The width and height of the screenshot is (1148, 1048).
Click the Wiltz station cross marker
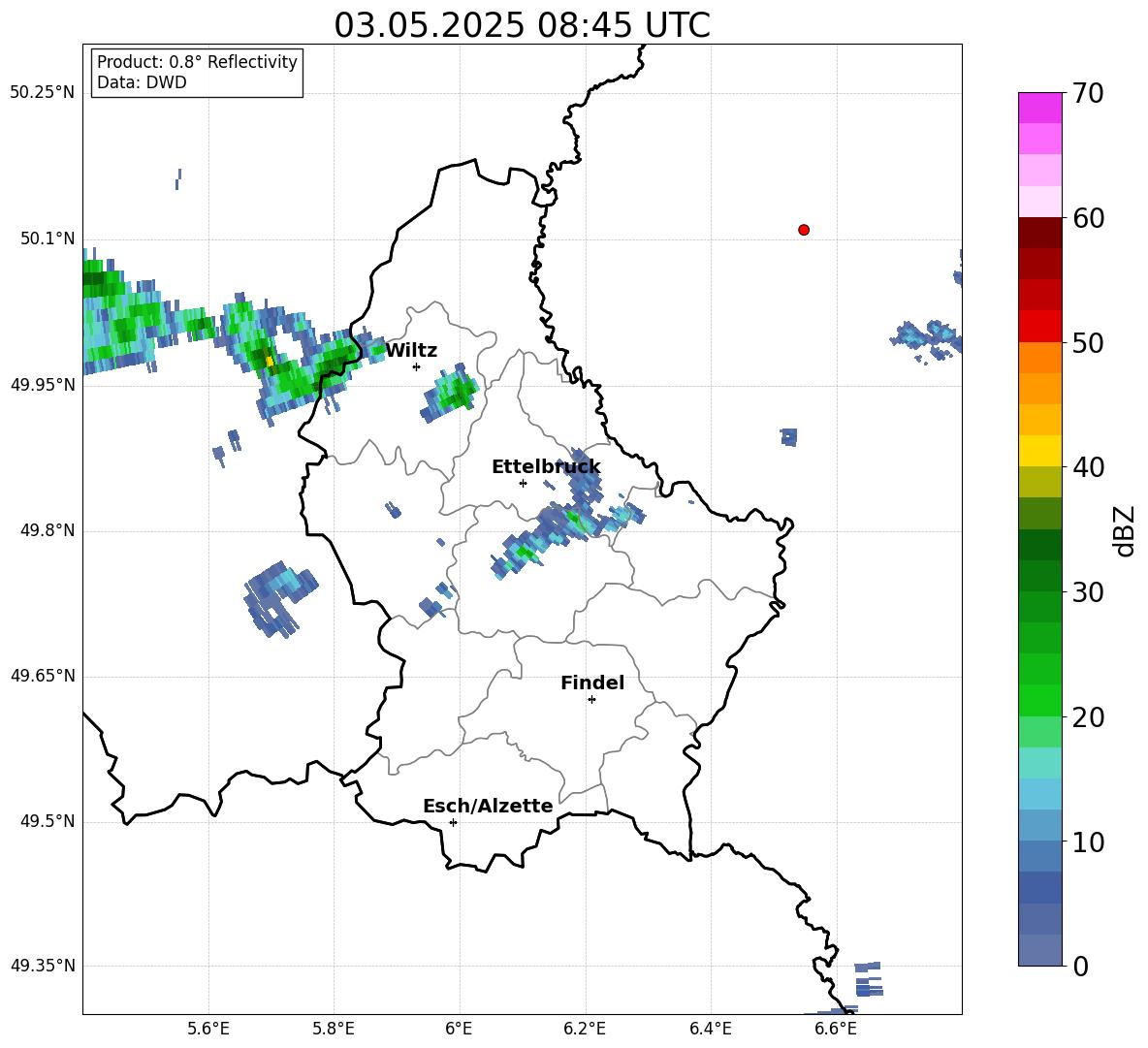[416, 366]
